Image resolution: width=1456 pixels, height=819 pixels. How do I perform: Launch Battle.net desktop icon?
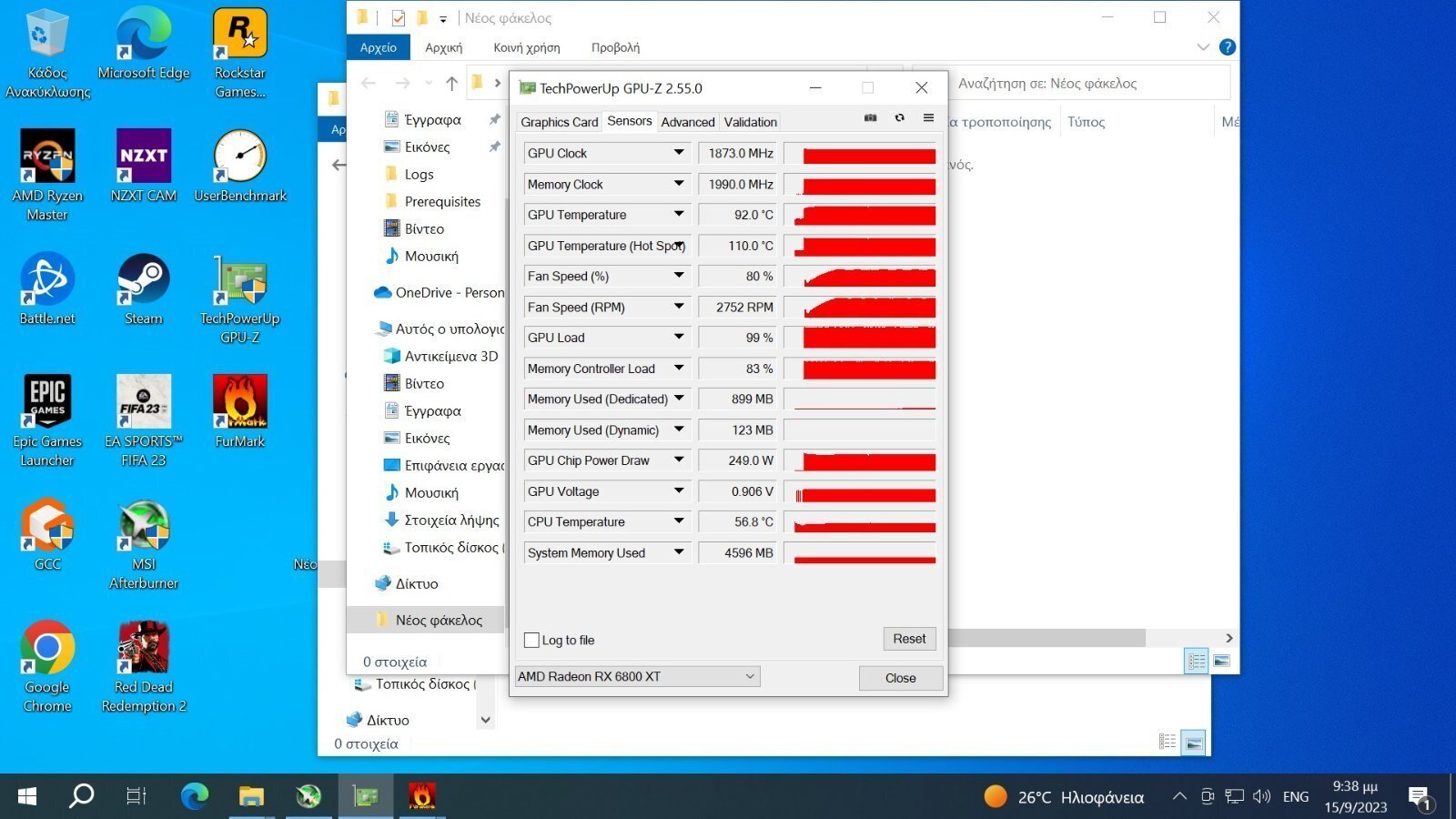(x=47, y=289)
